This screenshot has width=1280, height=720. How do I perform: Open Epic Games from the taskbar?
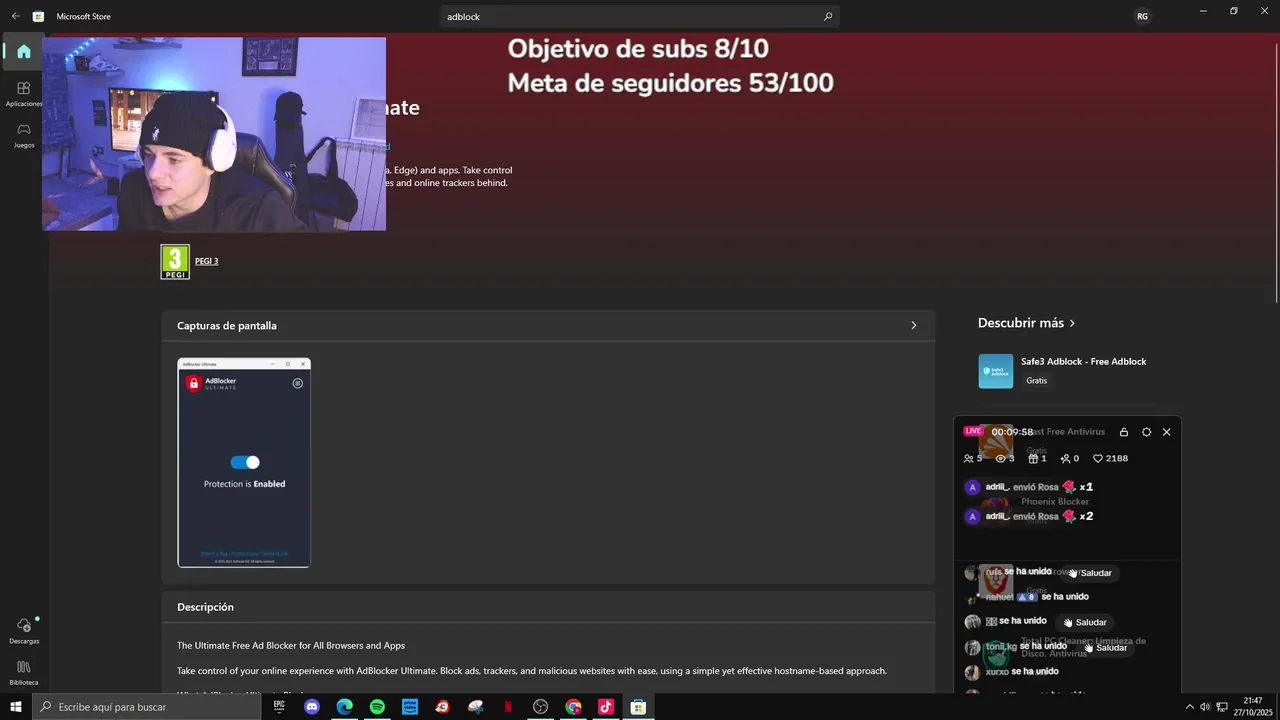pos(279,707)
